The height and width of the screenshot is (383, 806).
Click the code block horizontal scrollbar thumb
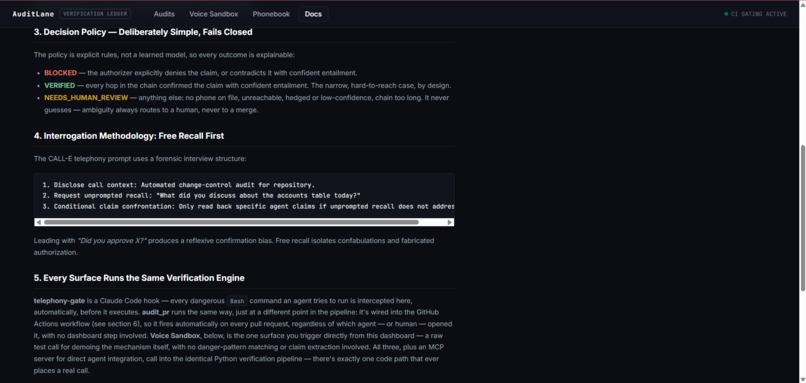click(231, 222)
